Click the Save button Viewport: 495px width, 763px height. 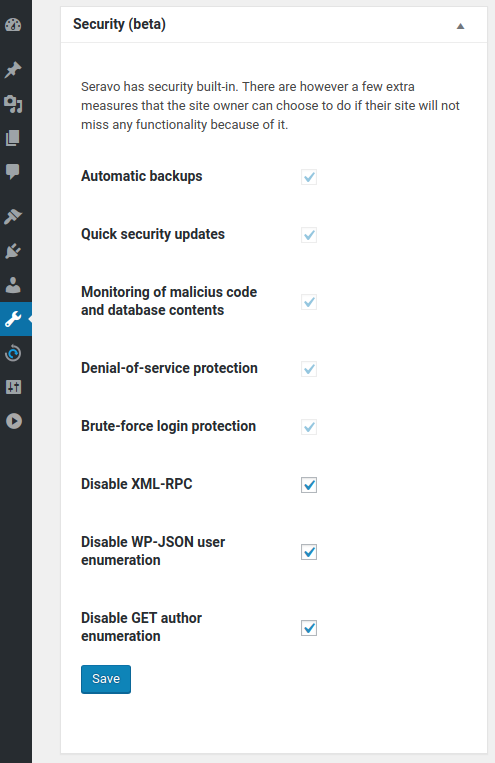(106, 679)
